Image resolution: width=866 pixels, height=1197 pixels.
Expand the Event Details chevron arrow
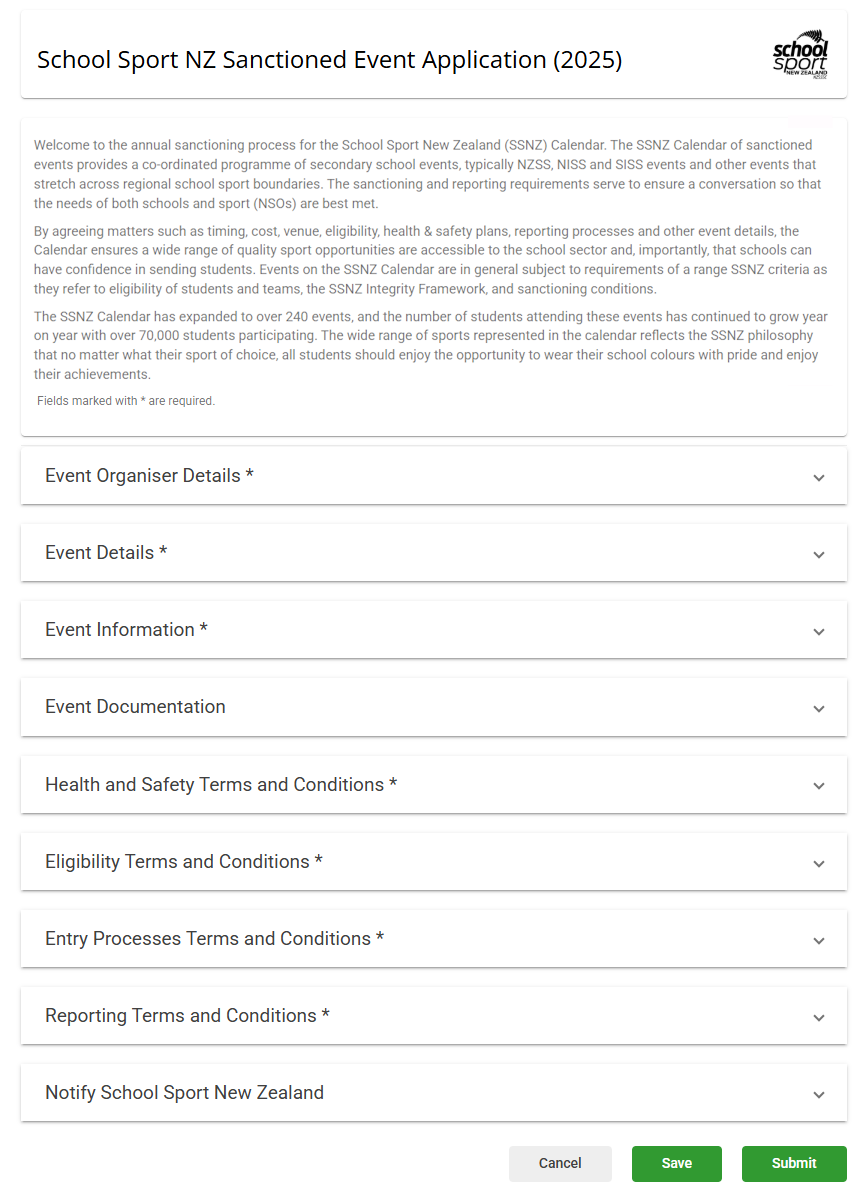[819, 555]
